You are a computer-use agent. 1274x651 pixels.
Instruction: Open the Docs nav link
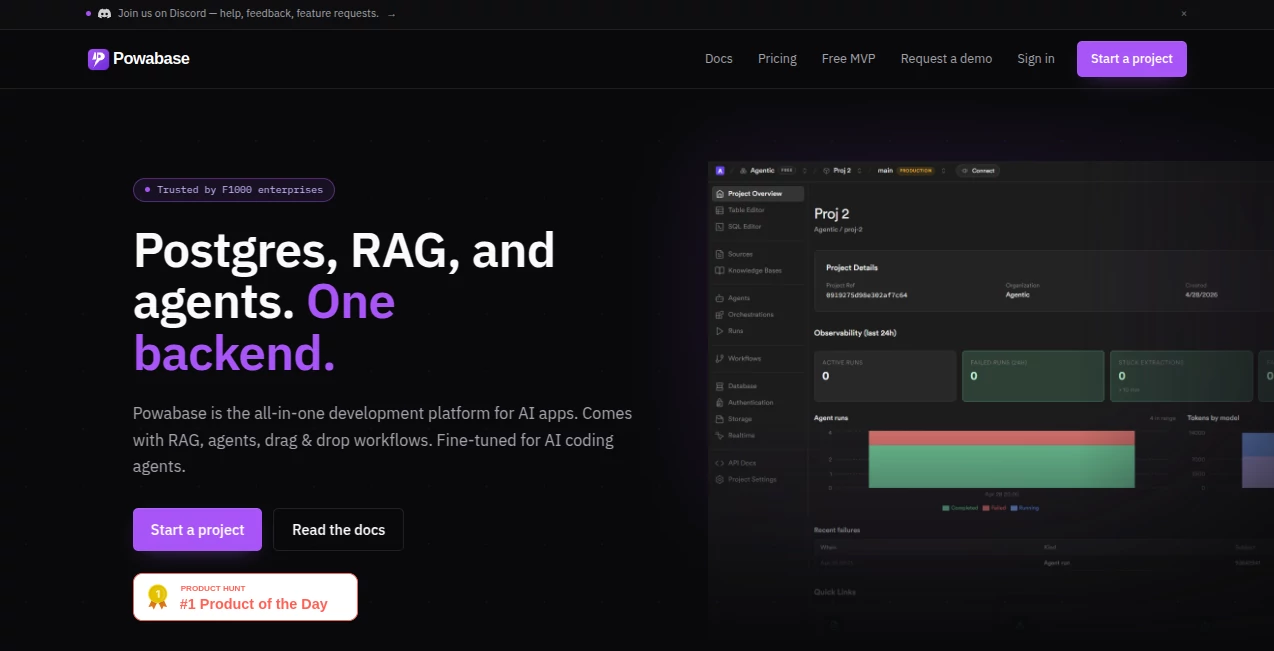click(x=719, y=59)
